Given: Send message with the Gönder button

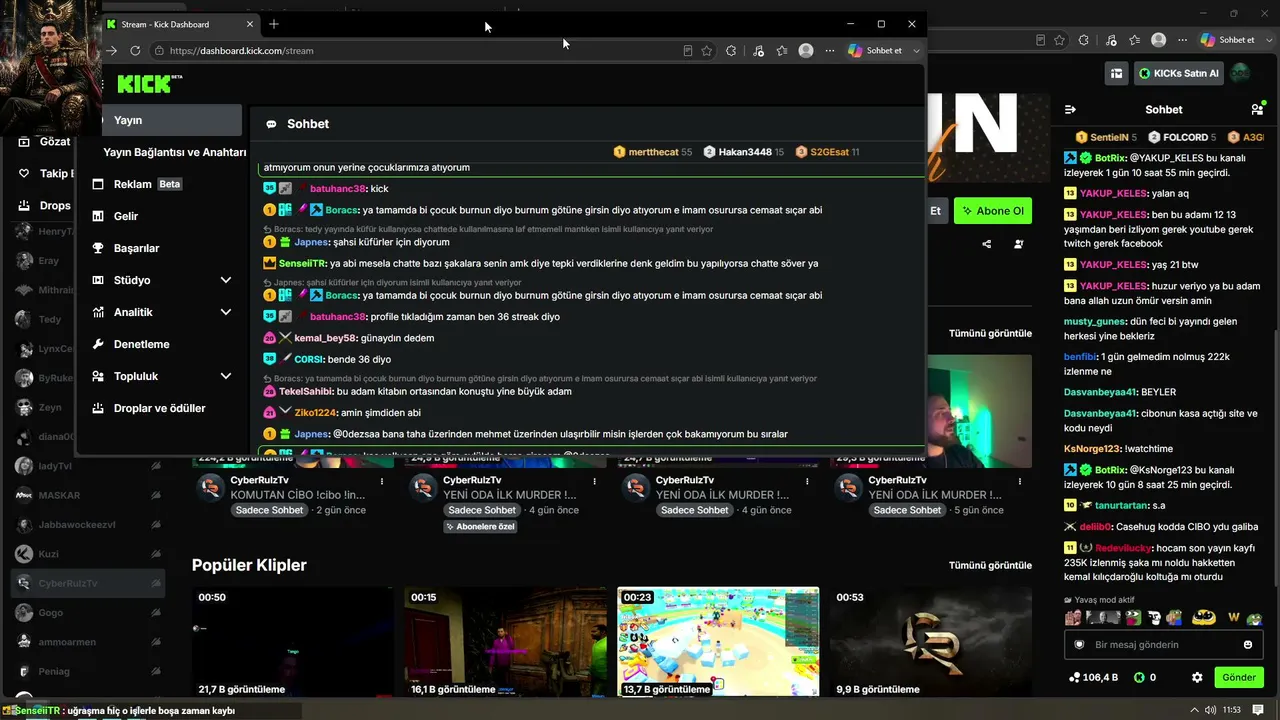Looking at the screenshot, I should [x=1239, y=677].
